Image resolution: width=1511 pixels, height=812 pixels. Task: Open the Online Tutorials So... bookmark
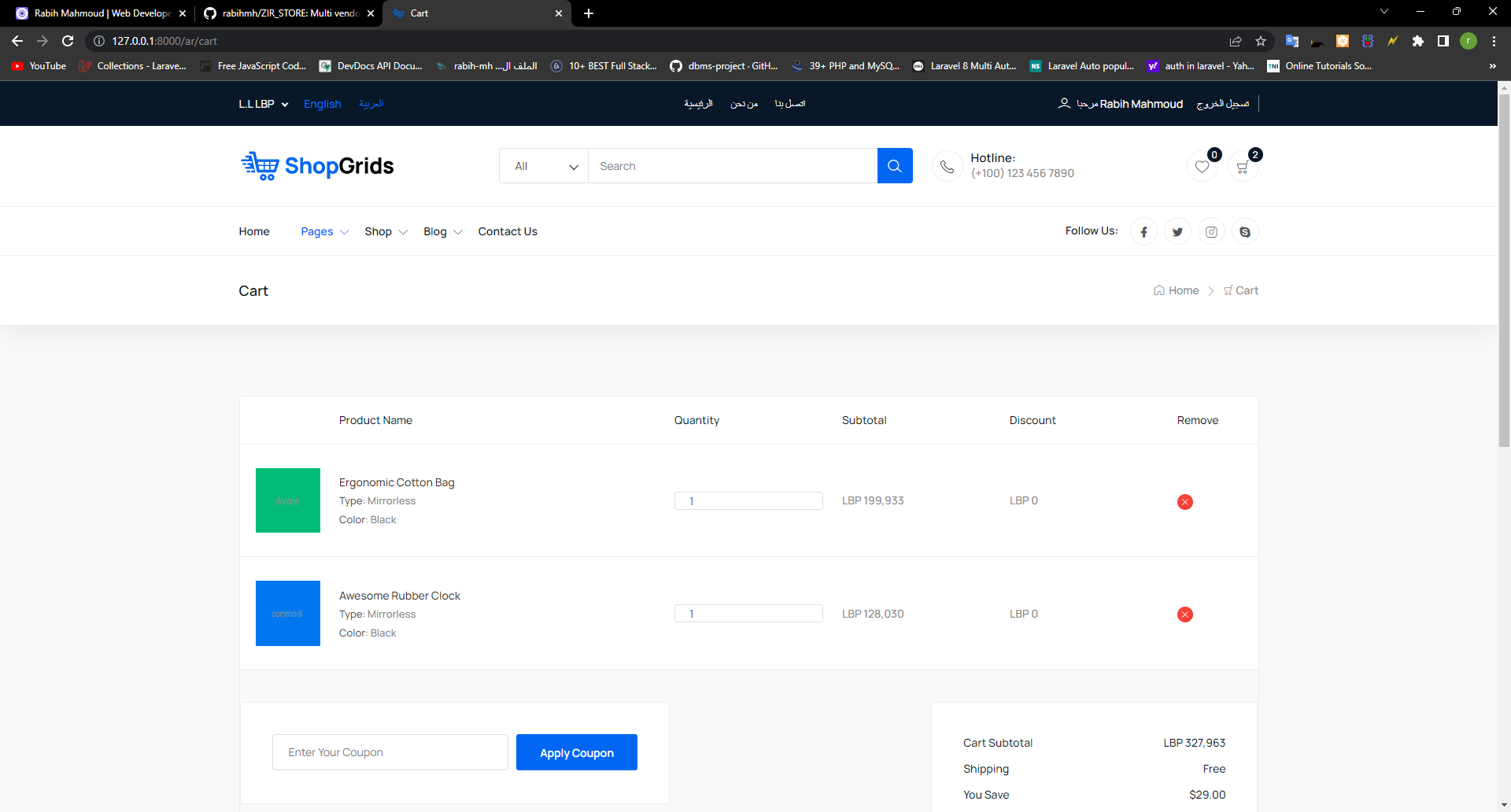pos(1320,66)
